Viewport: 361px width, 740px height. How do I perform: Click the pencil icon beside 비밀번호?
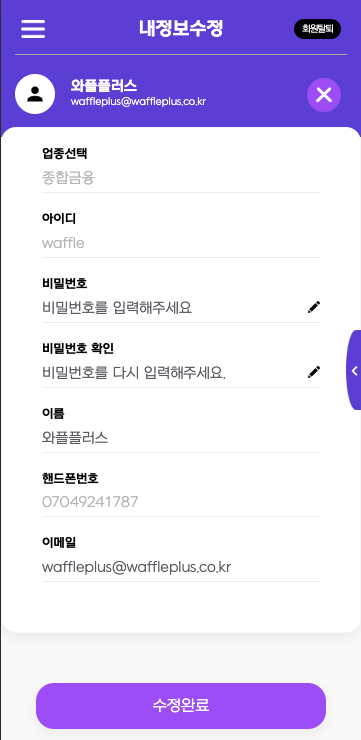click(x=314, y=307)
